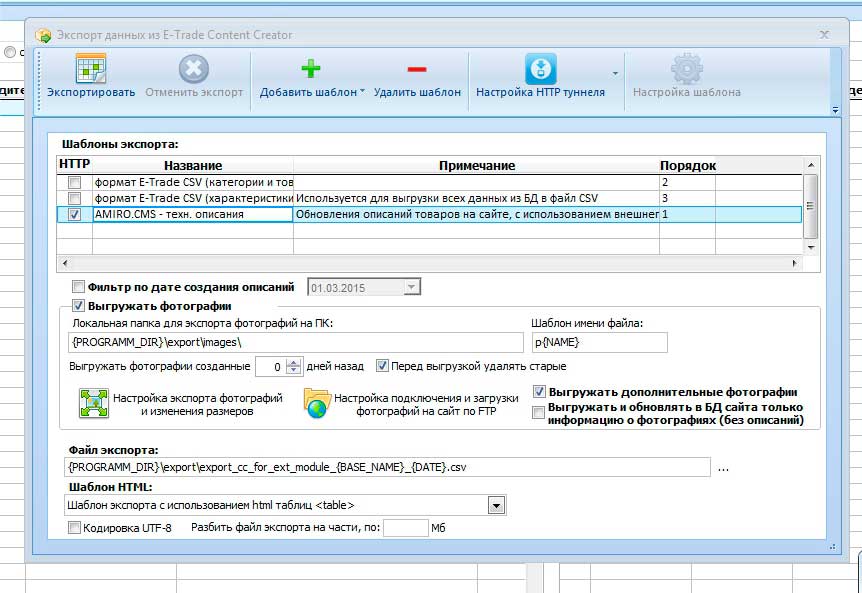Viewport: 862px width, 593px height.
Task: Click the red minus Удалить шаблон icon
Action: click(x=417, y=69)
